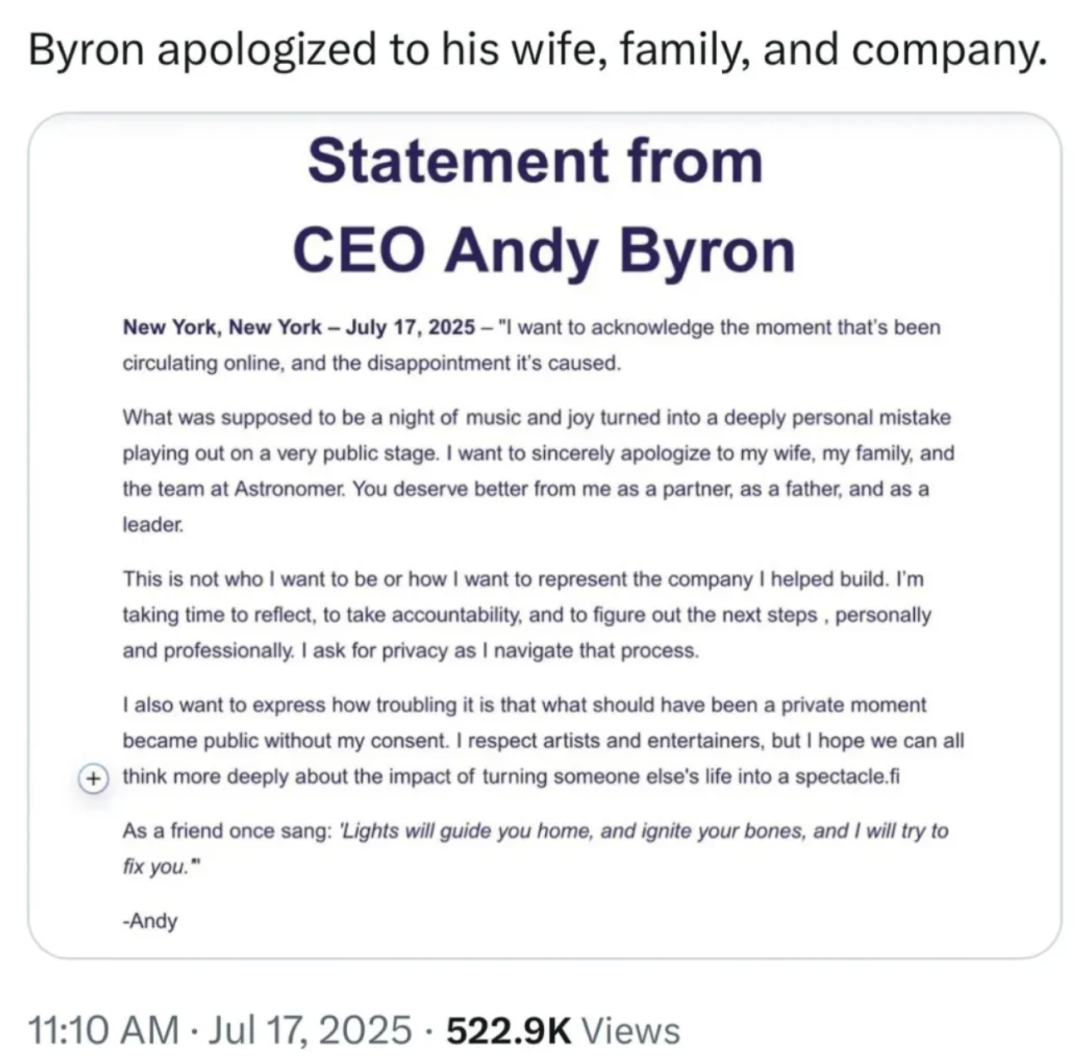The width and height of the screenshot is (1080, 1060).
Task: Click the word 'Views' after the count
Action: pyautogui.click(x=631, y=1029)
